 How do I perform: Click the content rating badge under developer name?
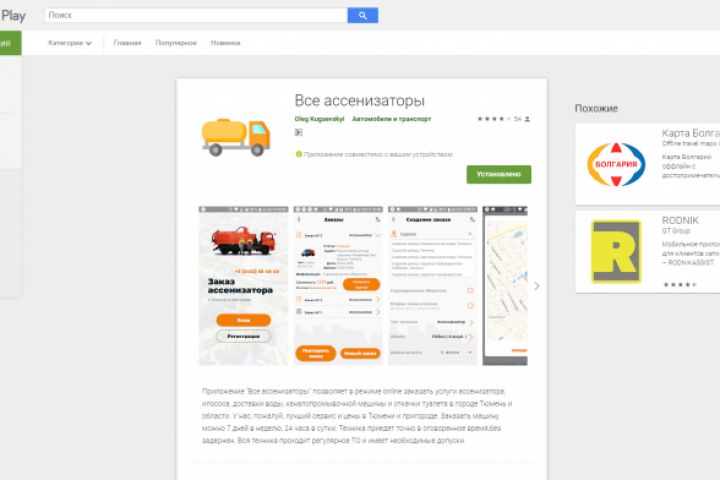click(x=298, y=132)
